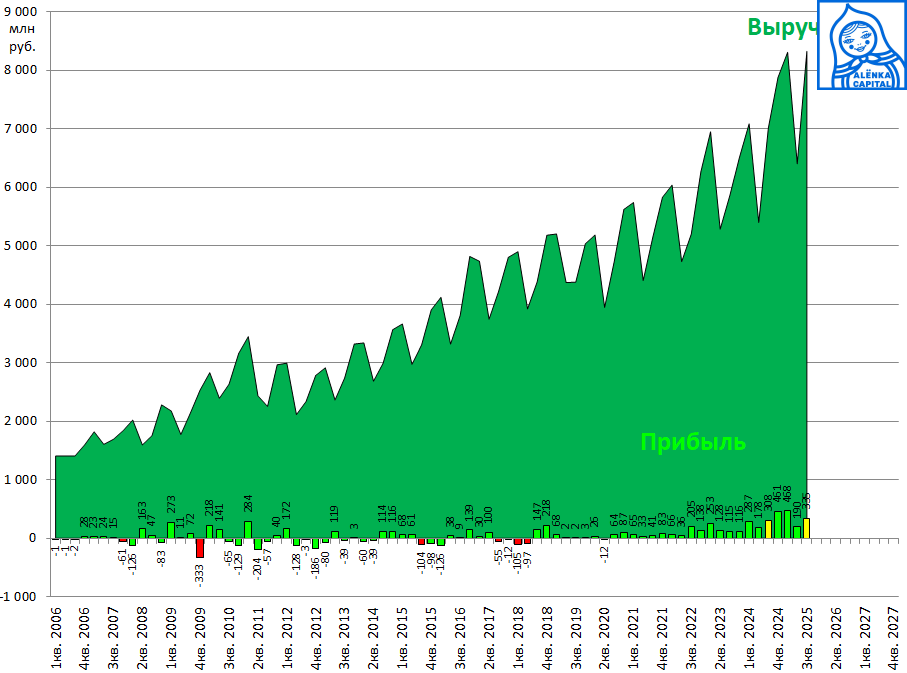Select the 2кв. 2020 x-axis label
Image resolution: width=907 pixels, height=673 pixels.
(604, 639)
